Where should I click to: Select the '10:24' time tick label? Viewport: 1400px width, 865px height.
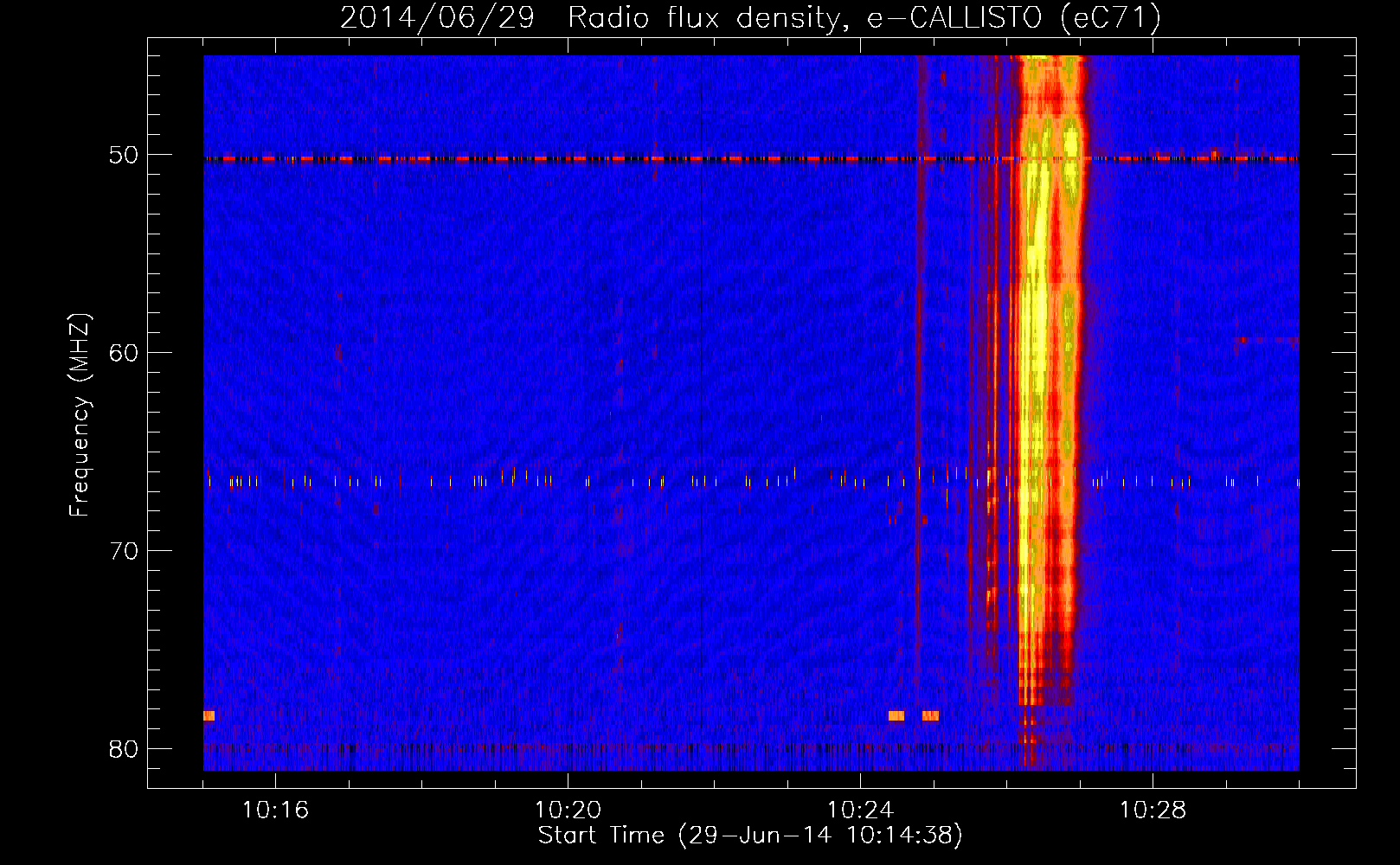(x=860, y=810)
